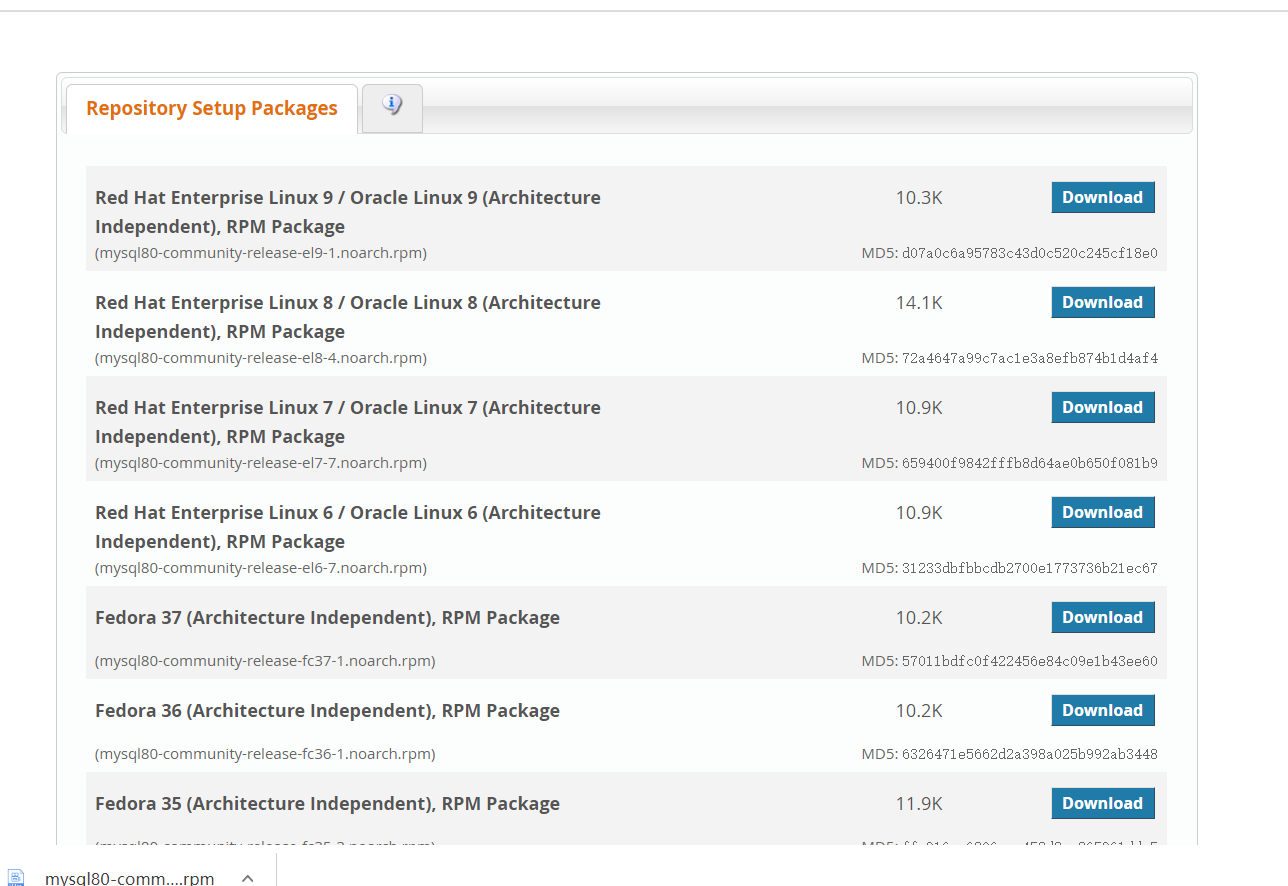Click the MD5 hash starting with 31233dbf
Screen dimensions: 1288x886
click(1030, 568)
